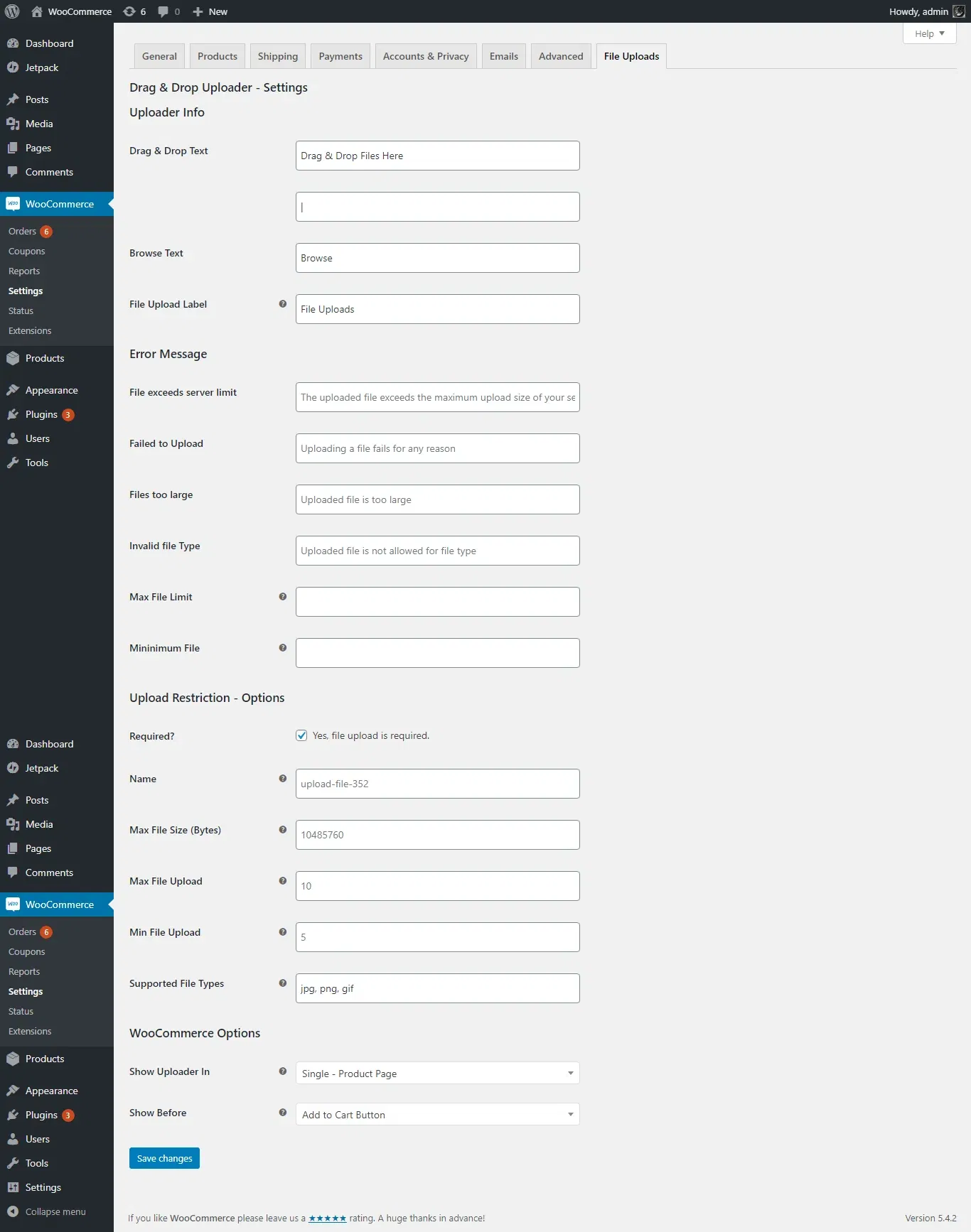
Task: Click the plus icon next to New
Action: tap(198, 11)
